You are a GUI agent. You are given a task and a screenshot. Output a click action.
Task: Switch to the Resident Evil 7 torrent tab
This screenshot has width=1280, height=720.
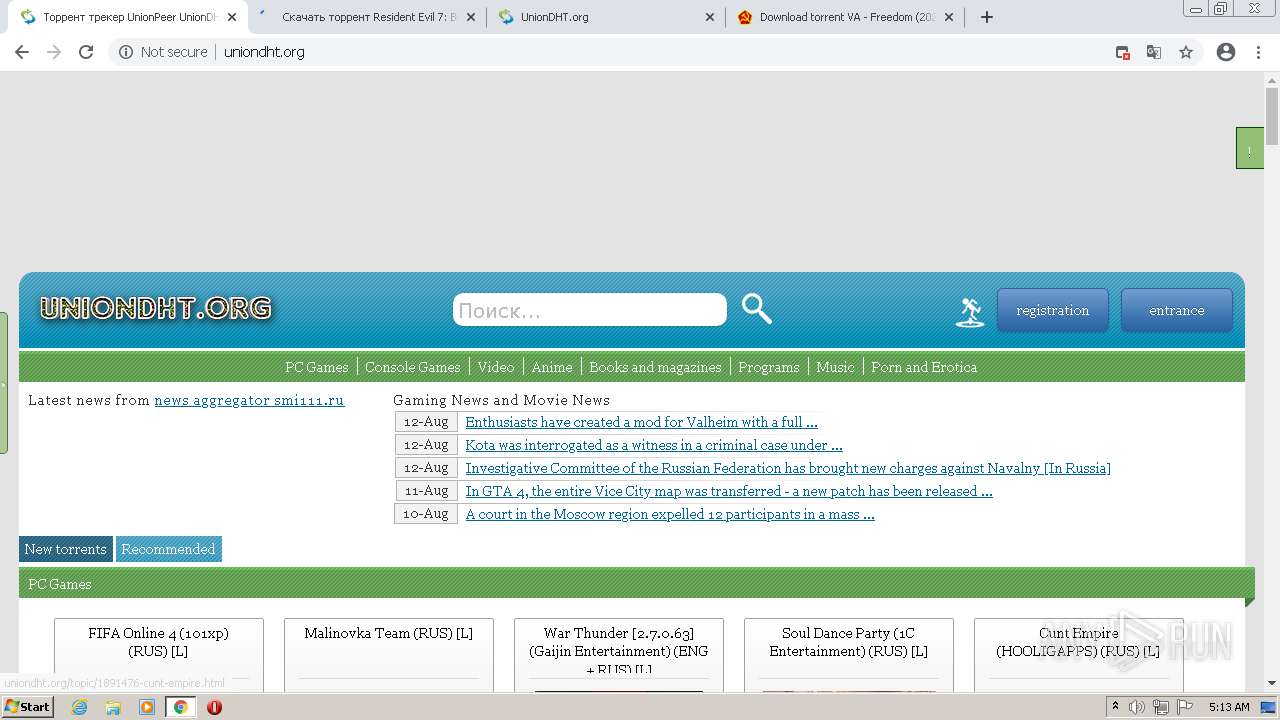tap(366, 17)
